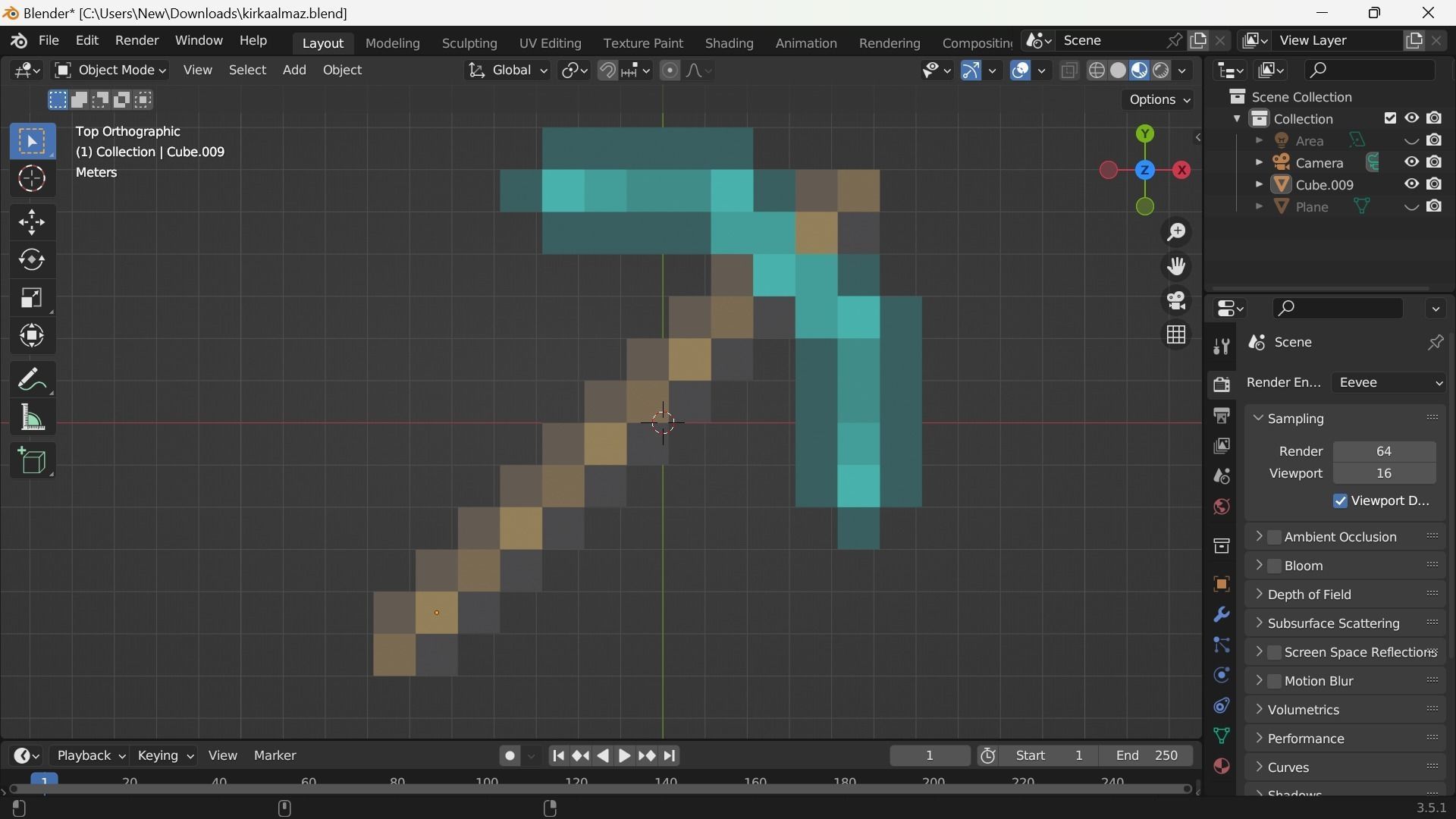This screenshot has width=1456, height=819.
Task: Enable Ambient Occlusion checkbox
Action: coord(1275,537)
